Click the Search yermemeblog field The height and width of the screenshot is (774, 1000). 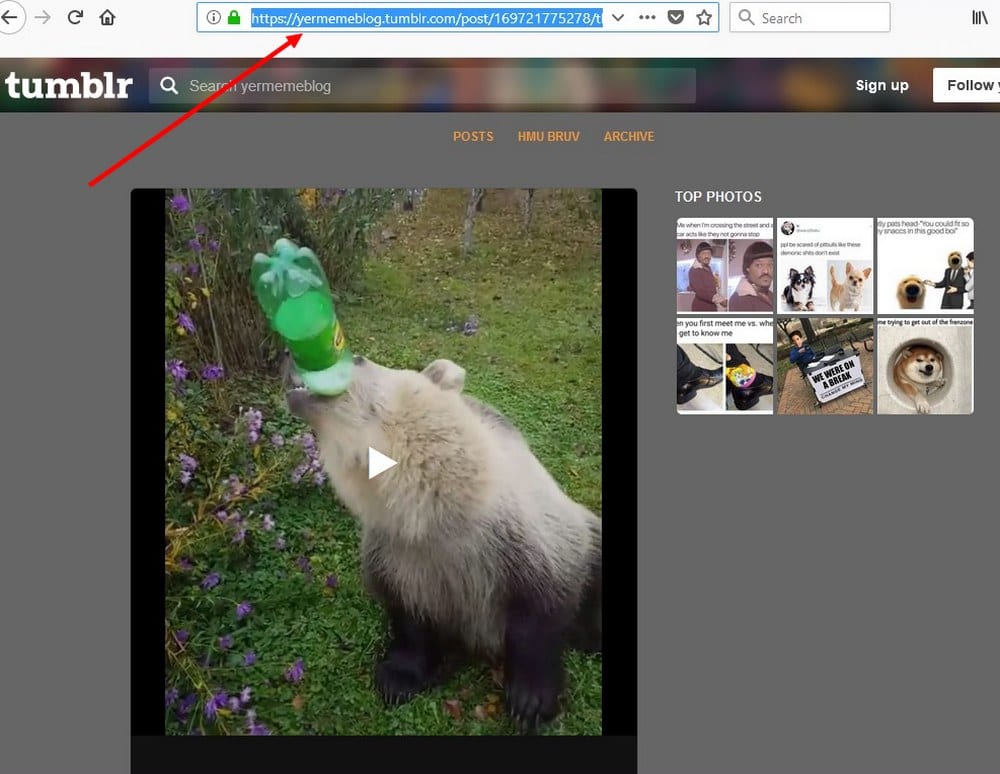422,85
